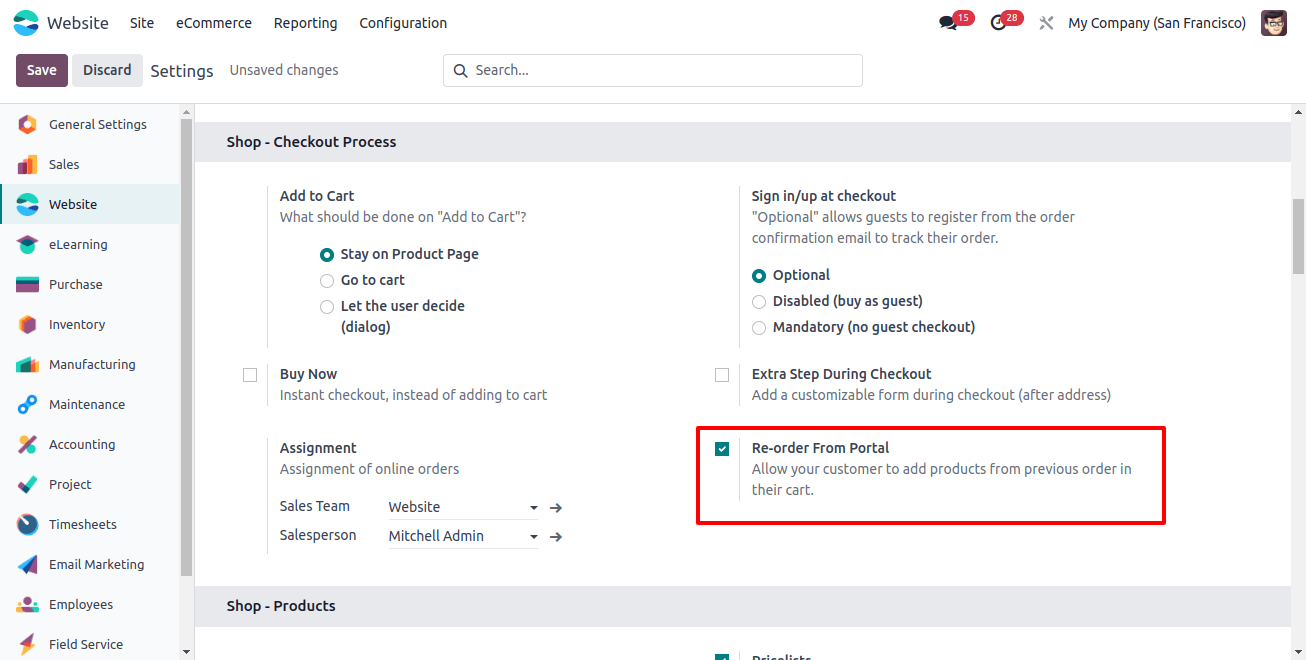
Task: Discard the unsaved changes
Action: click(107, 70)
